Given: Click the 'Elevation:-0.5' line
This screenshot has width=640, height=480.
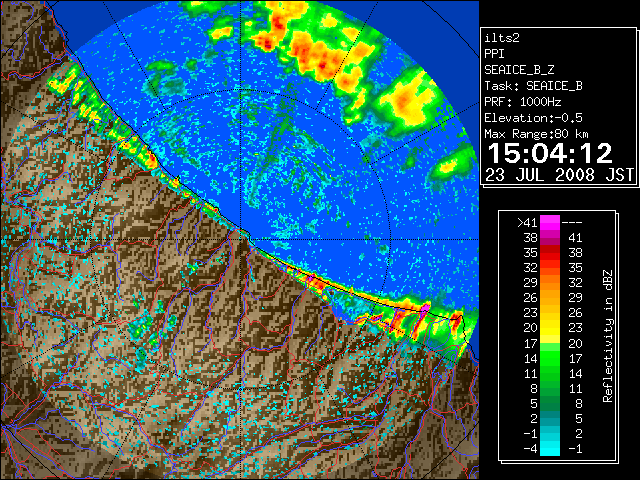Looking at the screenshot, I should pos(533,118).
